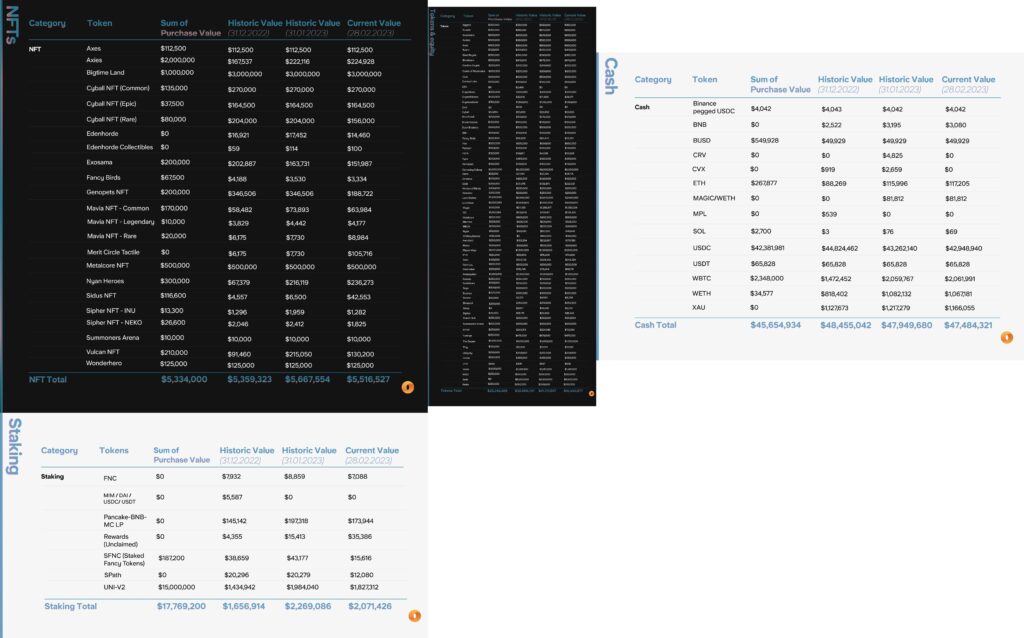Click the 'Axies' token name

pos(94,60)
